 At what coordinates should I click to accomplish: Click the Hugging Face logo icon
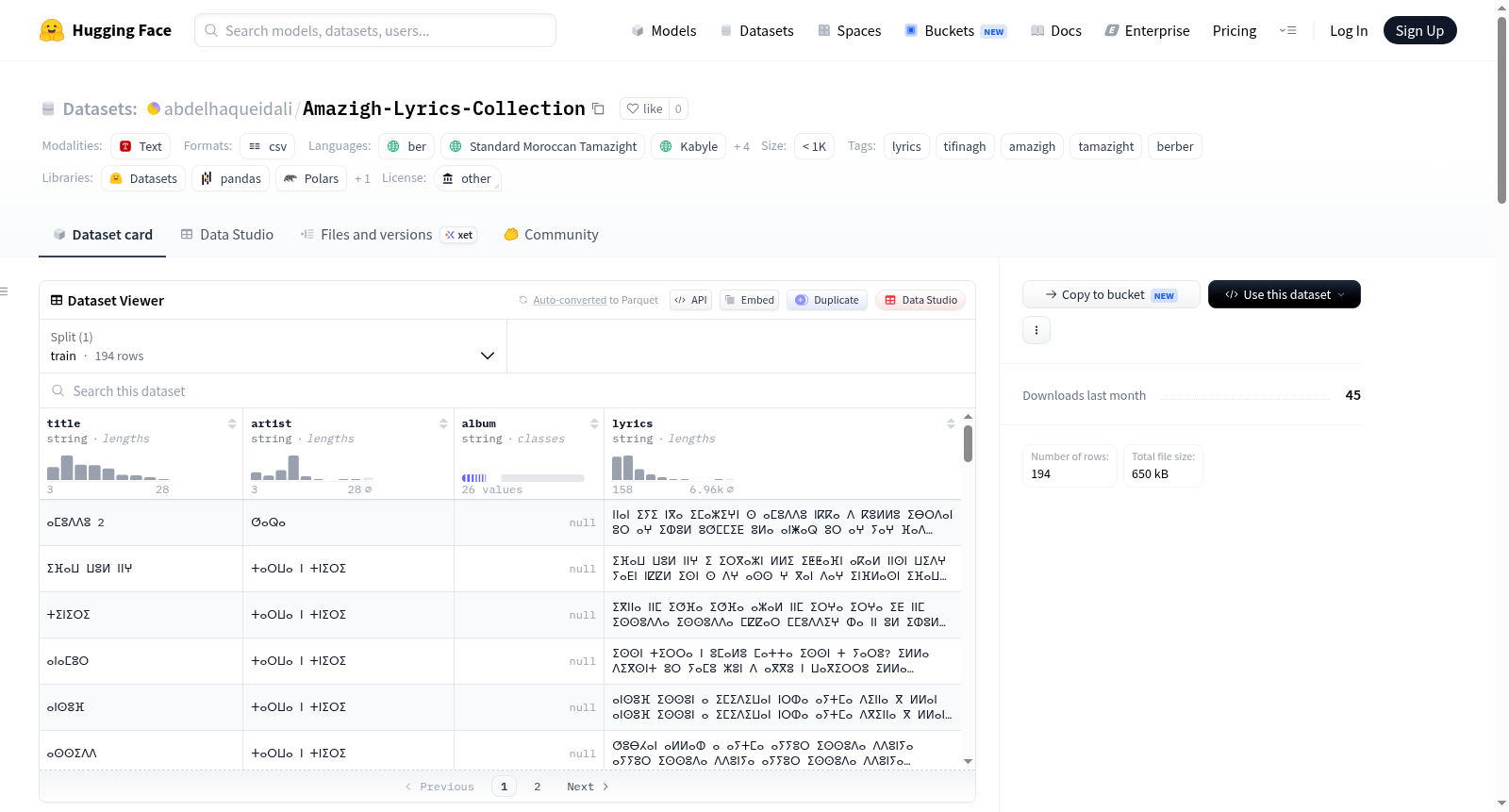pyautogui.click(x=52, y=30)
